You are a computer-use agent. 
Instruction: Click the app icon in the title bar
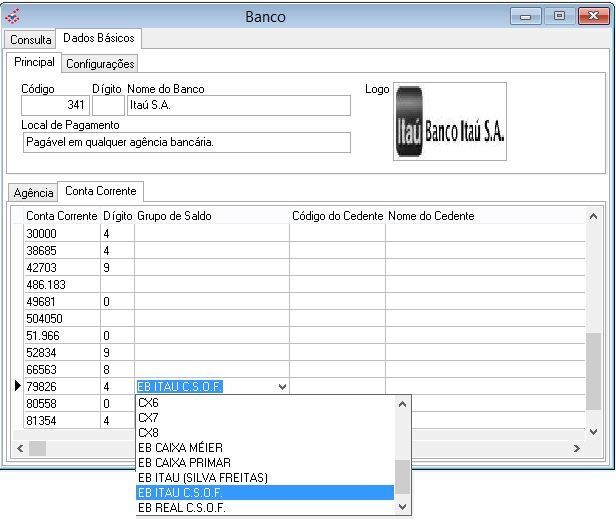pos(13,17)
